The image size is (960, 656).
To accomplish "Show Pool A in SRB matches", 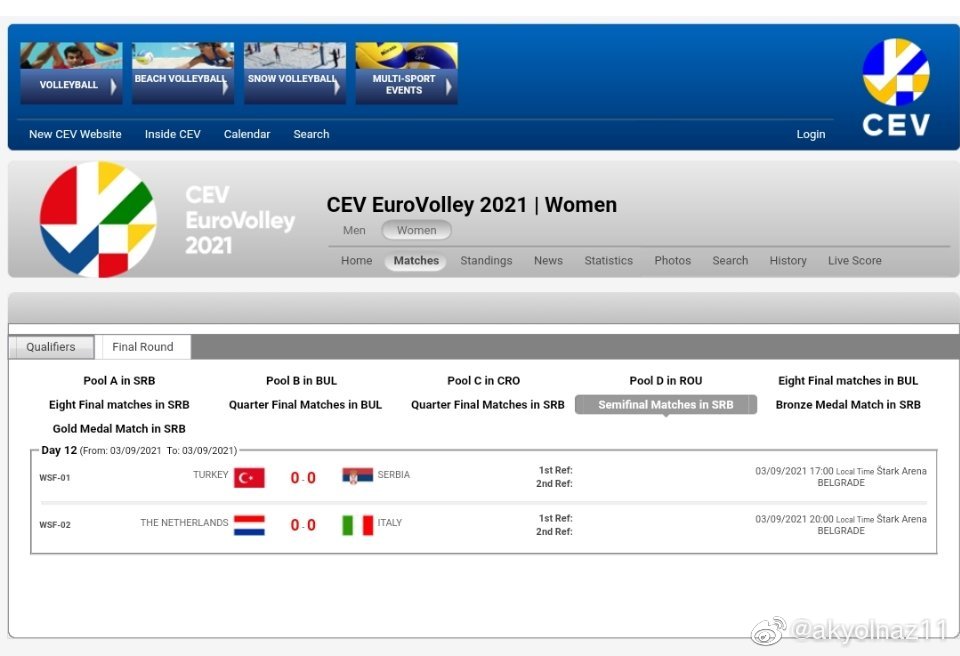I will pyautogui.click(x=119, y=380).
